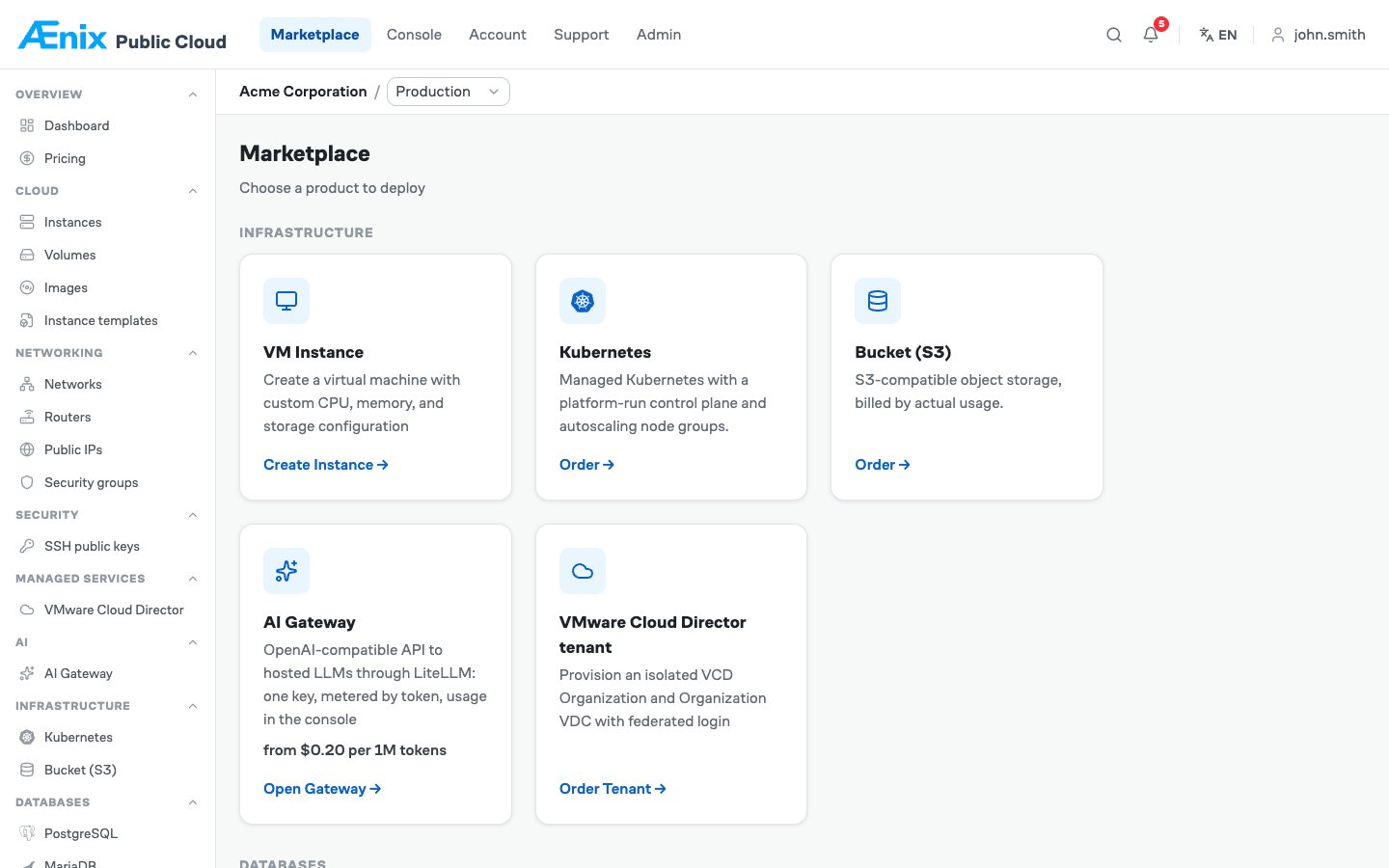Select the Marketplace tab
1389x868 pixels.
coord(315,35)
